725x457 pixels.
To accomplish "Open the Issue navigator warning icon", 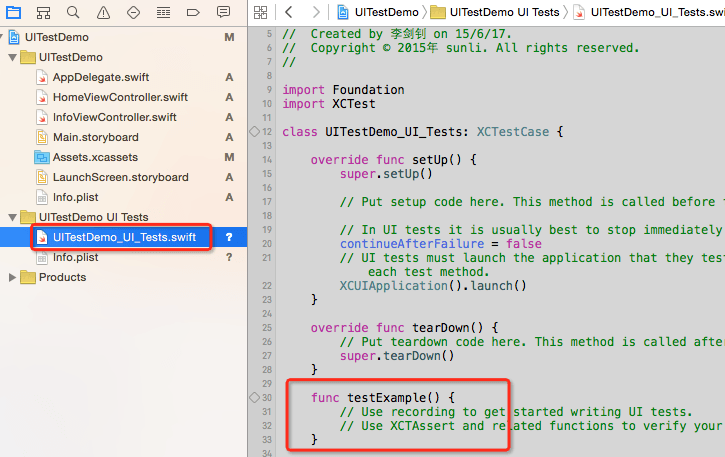I will point(103,12).
